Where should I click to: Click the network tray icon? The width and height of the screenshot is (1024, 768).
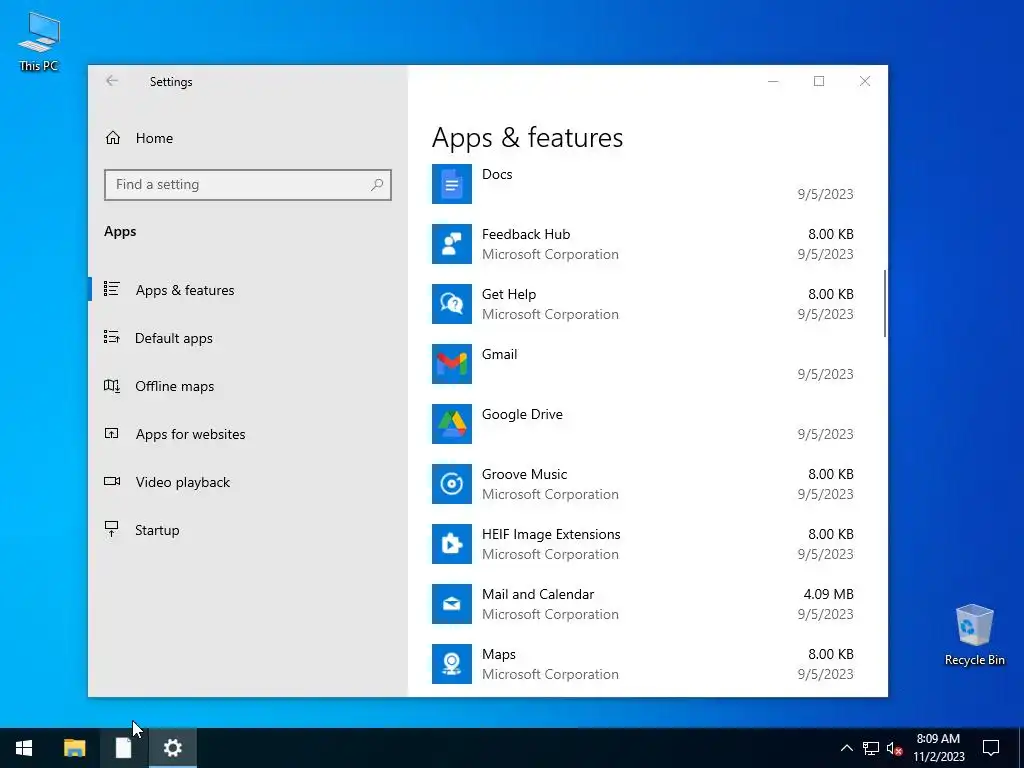click(x=871, y=748)
